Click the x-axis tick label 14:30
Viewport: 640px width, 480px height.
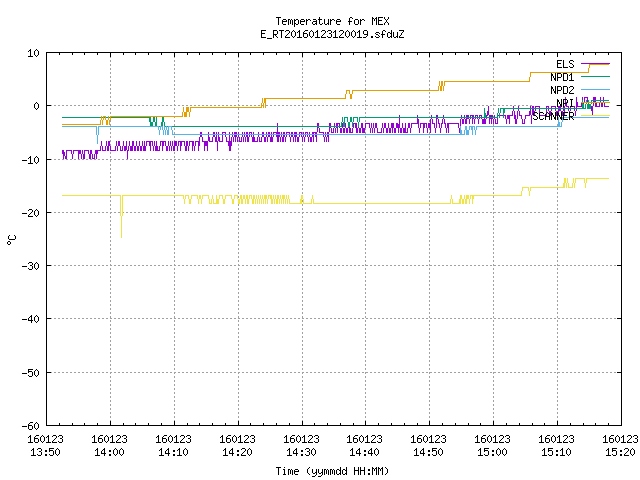pyautogui.click(x=302, y=452)
